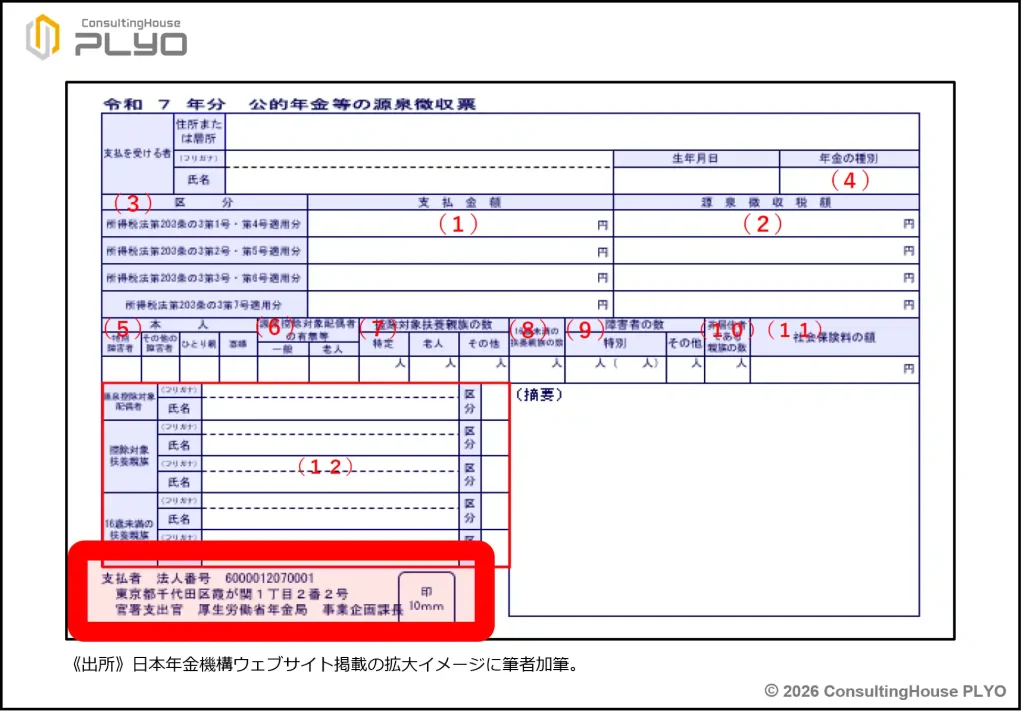Viewport: 1024px width, 712px height.
Task: Click the red marker (4) under 年金の種別
Action: pos(850,181)
